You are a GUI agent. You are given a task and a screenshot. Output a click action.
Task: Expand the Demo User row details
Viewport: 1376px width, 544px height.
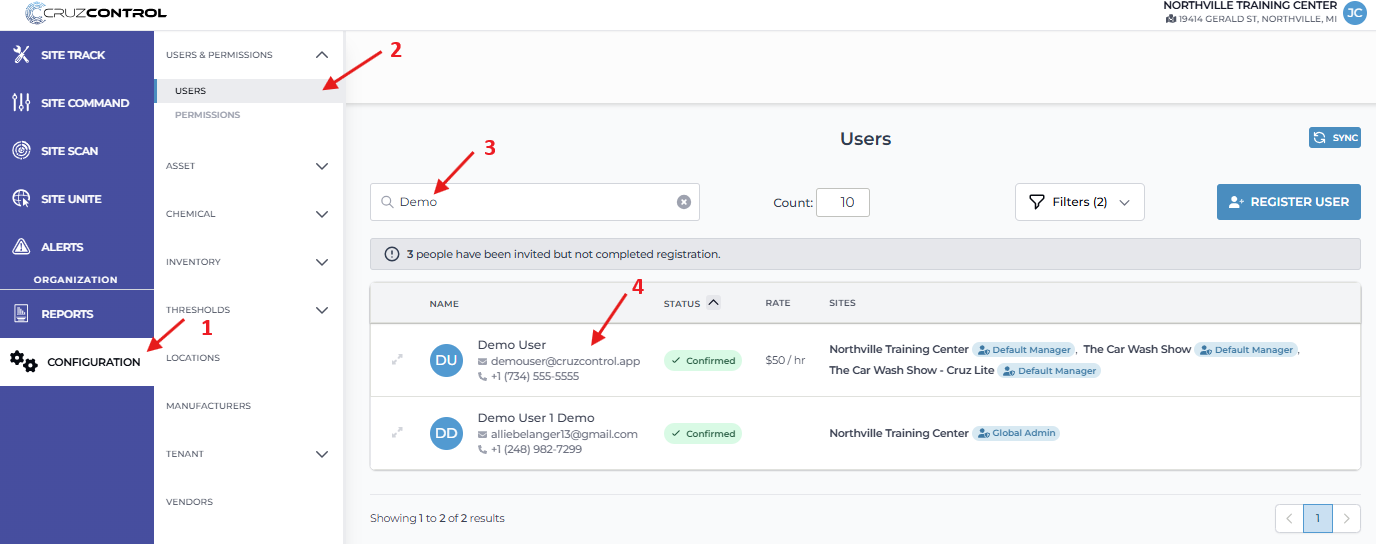(397, 361)
